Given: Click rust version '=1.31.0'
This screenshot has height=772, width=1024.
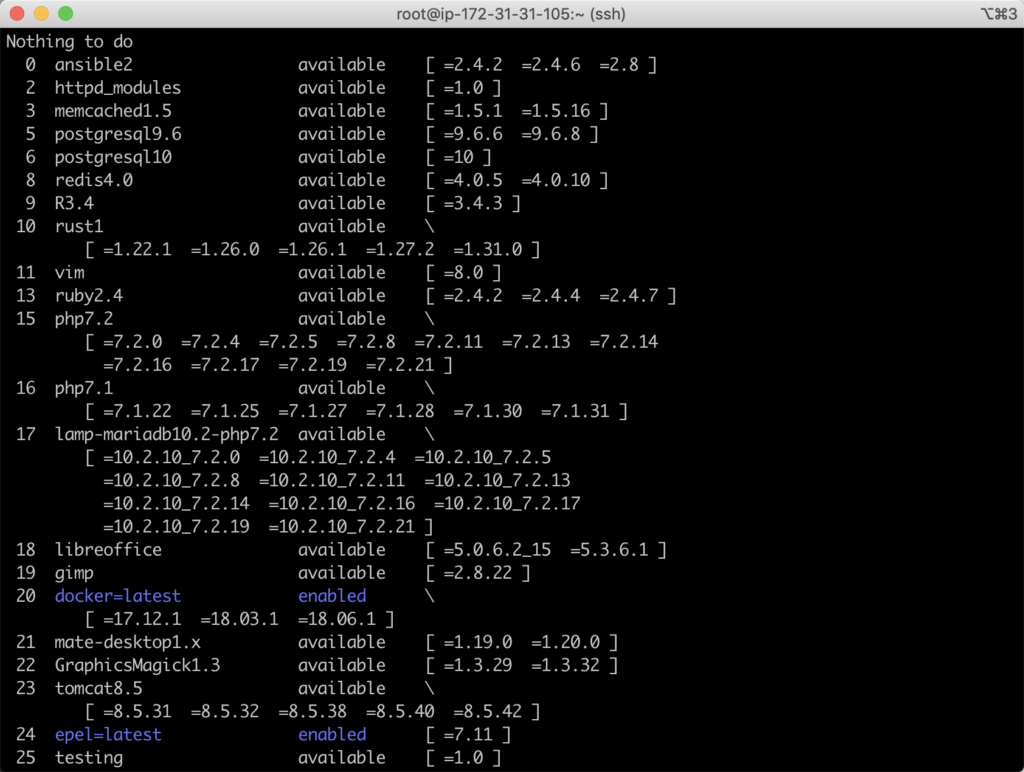Looking at the screenshot, I should coord(488,249).
